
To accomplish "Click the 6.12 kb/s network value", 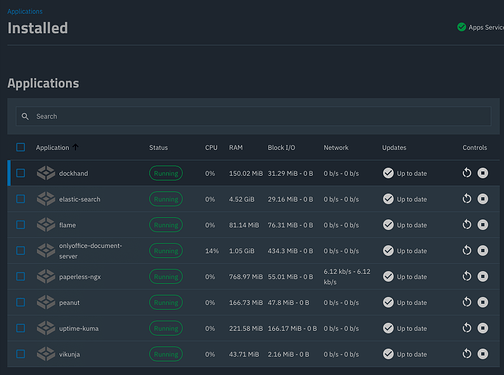I will click(x=347, y=277).
